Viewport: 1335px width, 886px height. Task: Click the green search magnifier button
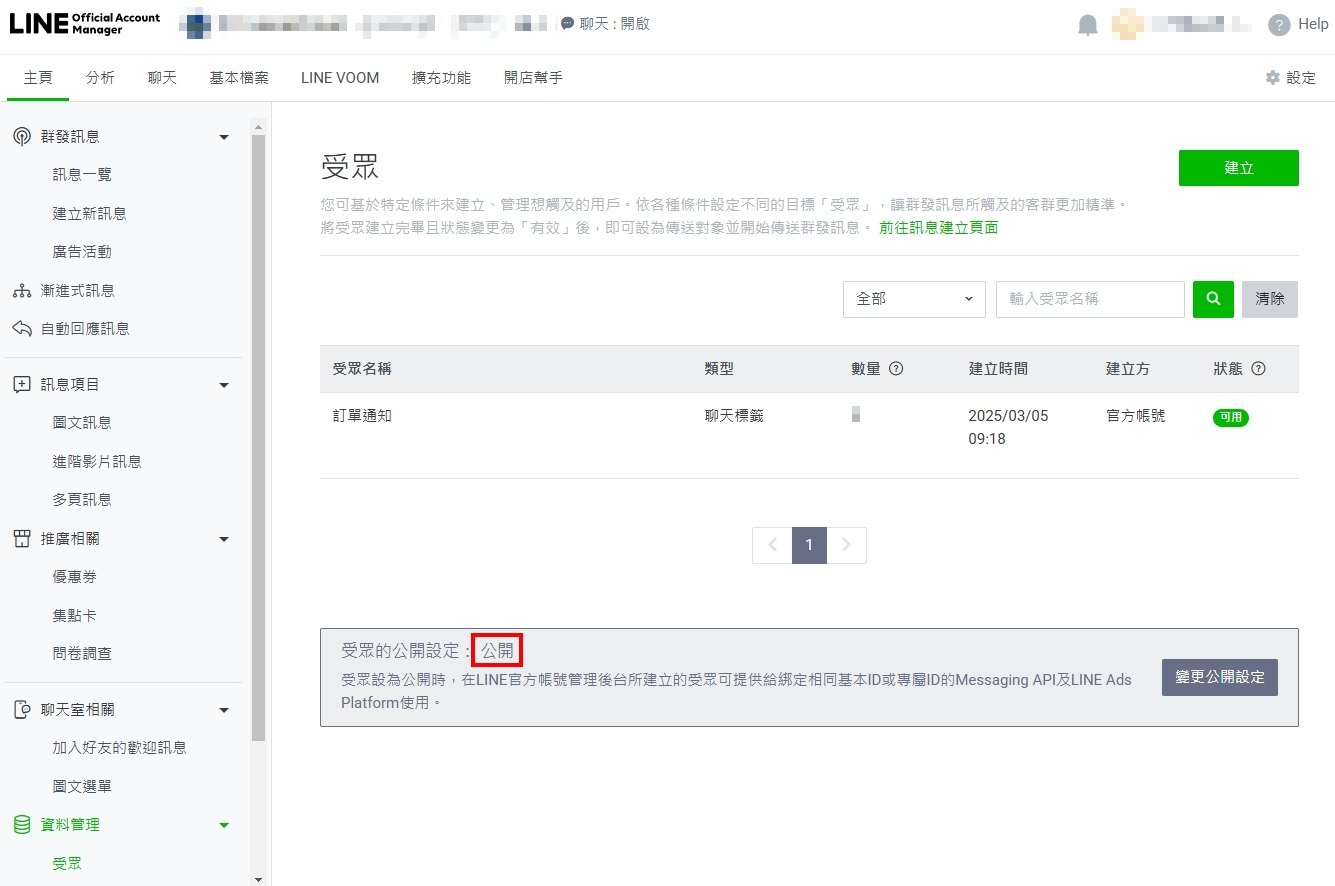tap(1213, 299)
